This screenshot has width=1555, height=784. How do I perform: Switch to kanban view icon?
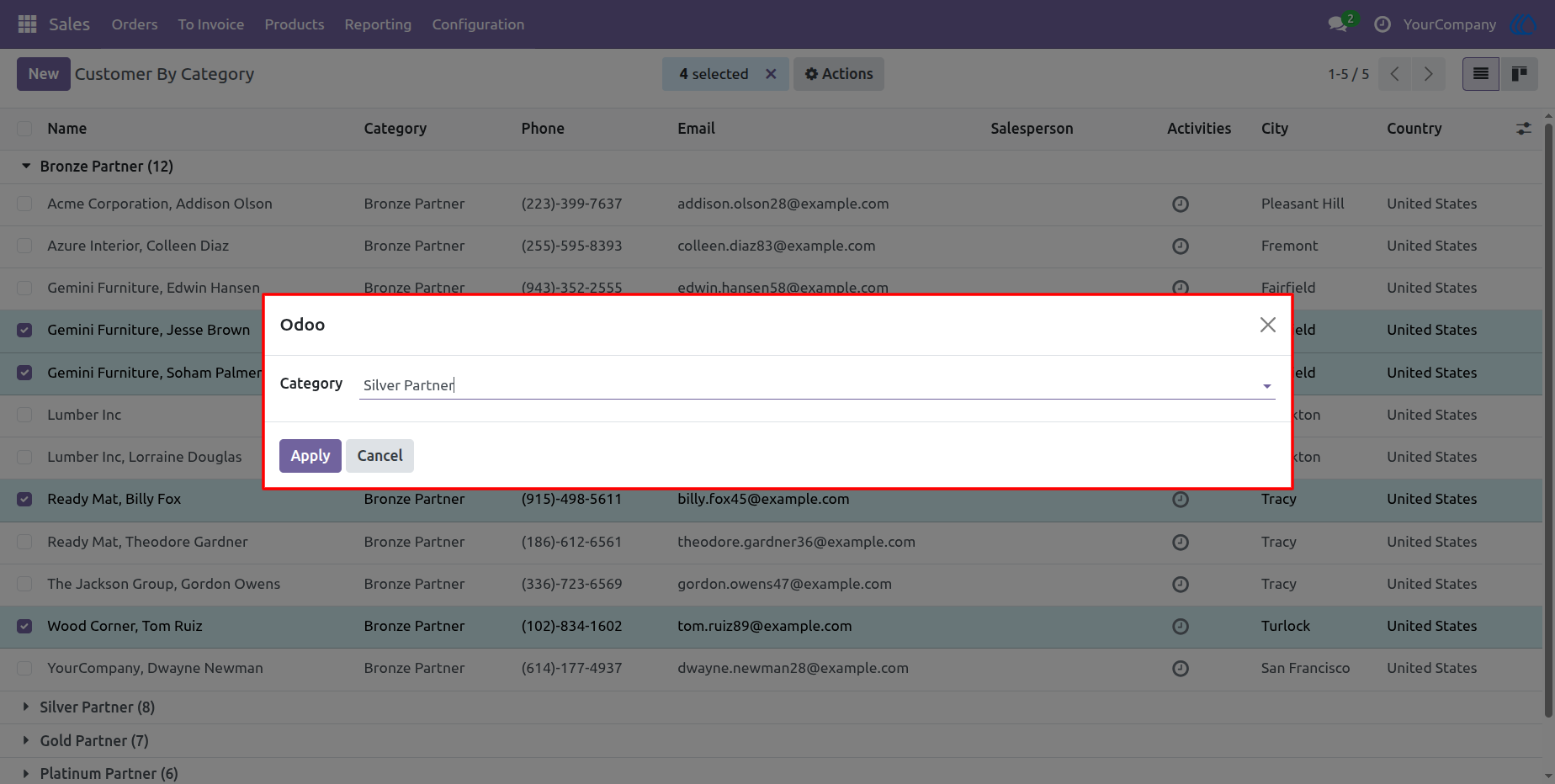[1519, 74]
